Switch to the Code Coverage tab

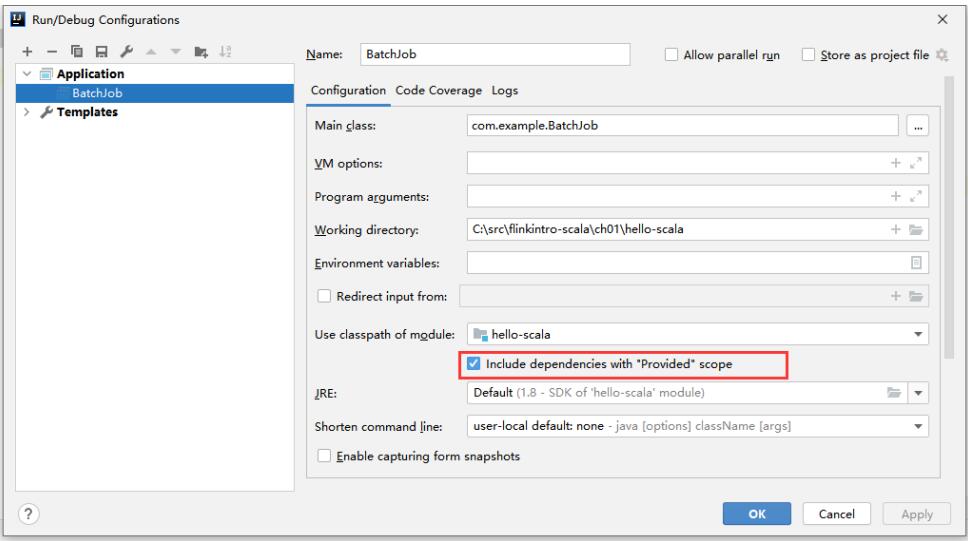coord(438,90)
